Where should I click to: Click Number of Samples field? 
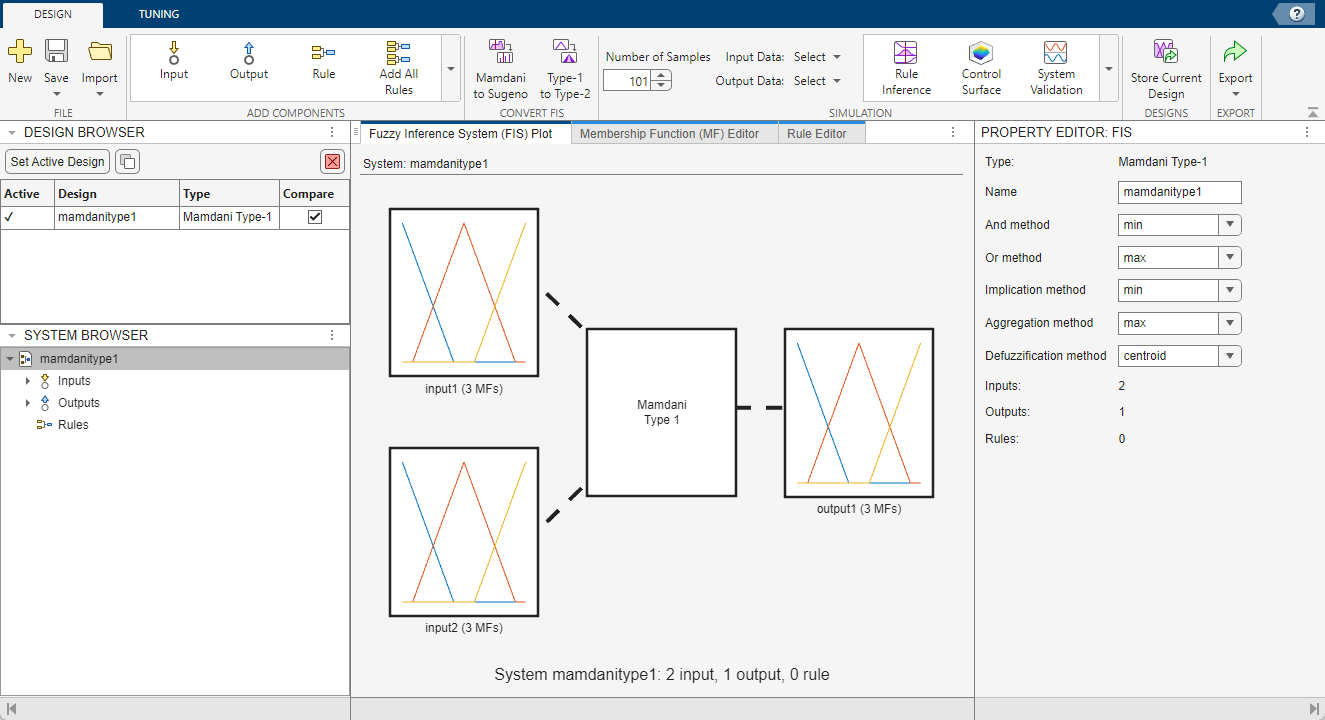point(627,81)
